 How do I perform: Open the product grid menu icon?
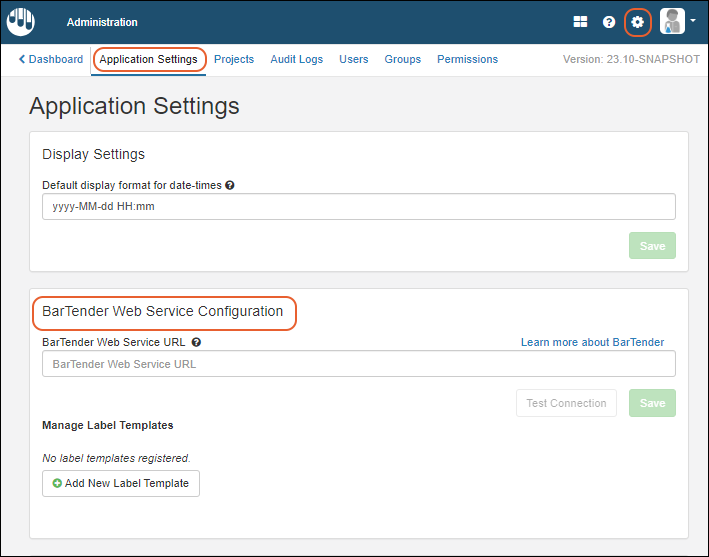580,22
